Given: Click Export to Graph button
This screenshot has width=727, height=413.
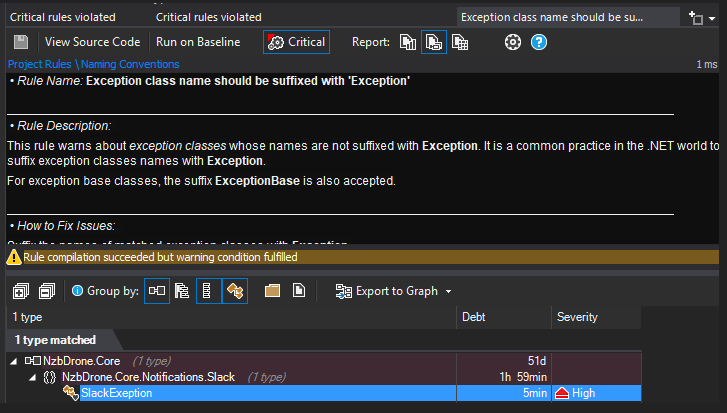Looking at the screenshot, I should 387,291.
